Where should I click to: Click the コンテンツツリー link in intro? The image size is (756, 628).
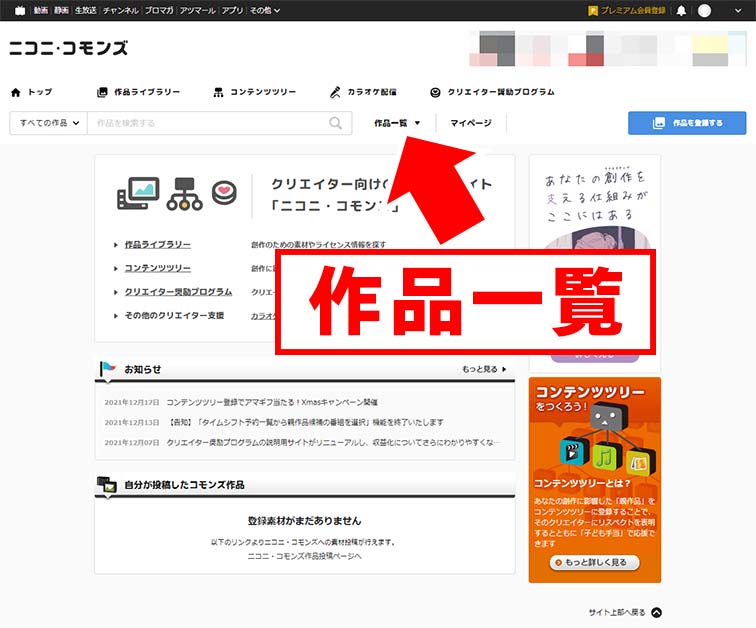[x=158, y=268]
